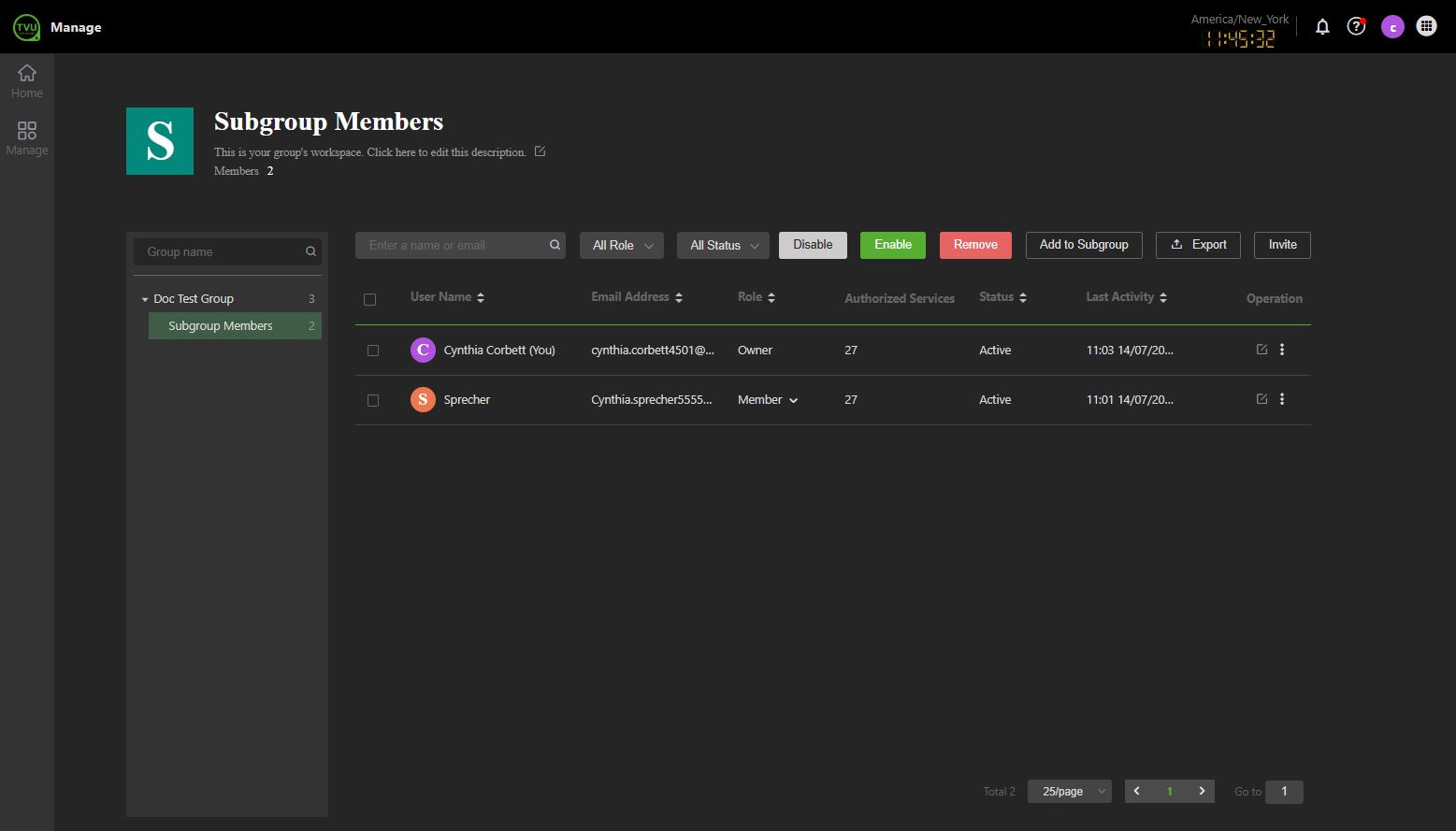Go to previous page arrow
The height and width of the screenshot is (831, 1456).
[1137, 791]
